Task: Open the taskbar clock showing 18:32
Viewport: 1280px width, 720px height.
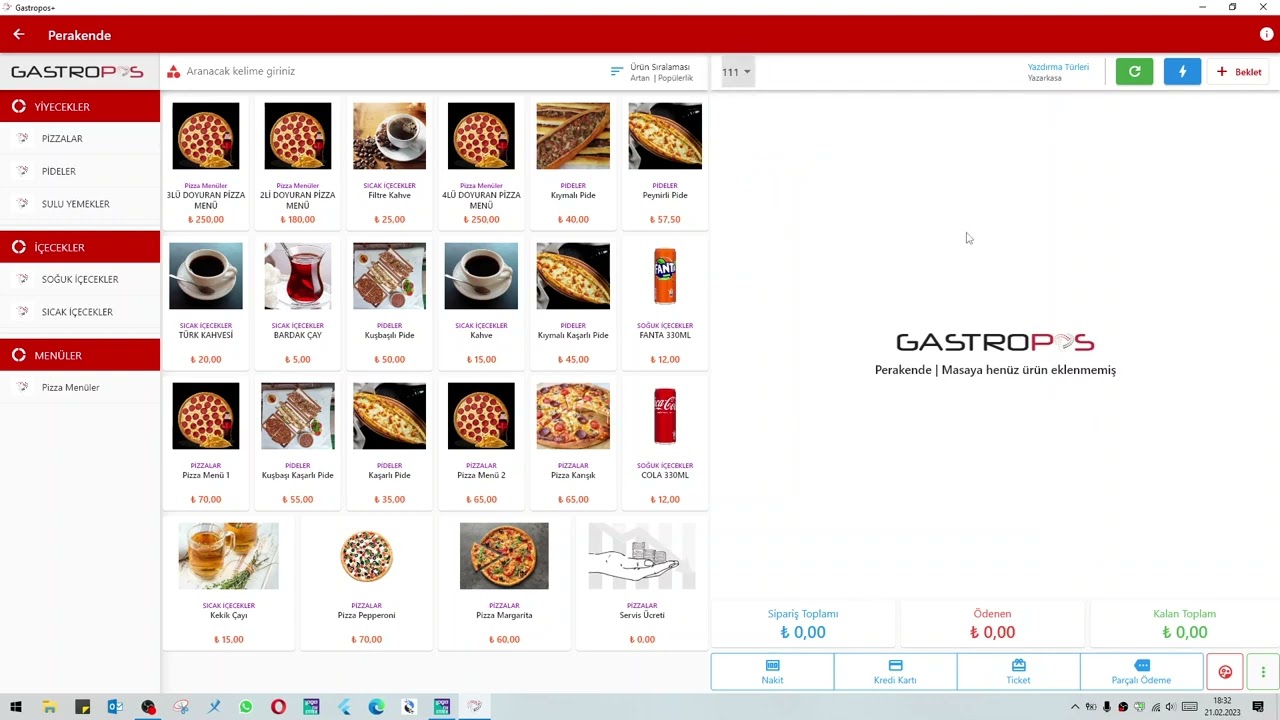Action: tap(1222, 707)
